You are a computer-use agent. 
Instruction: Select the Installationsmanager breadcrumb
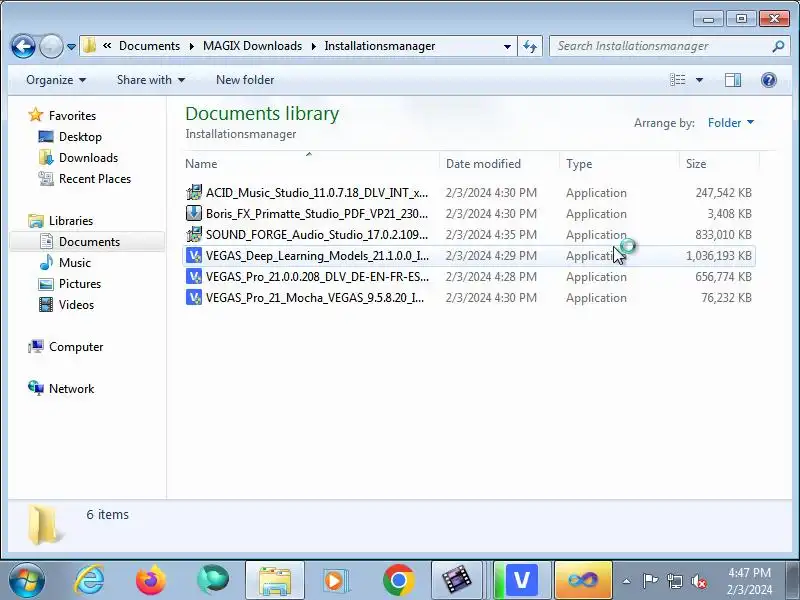click(x=380, y=46)
